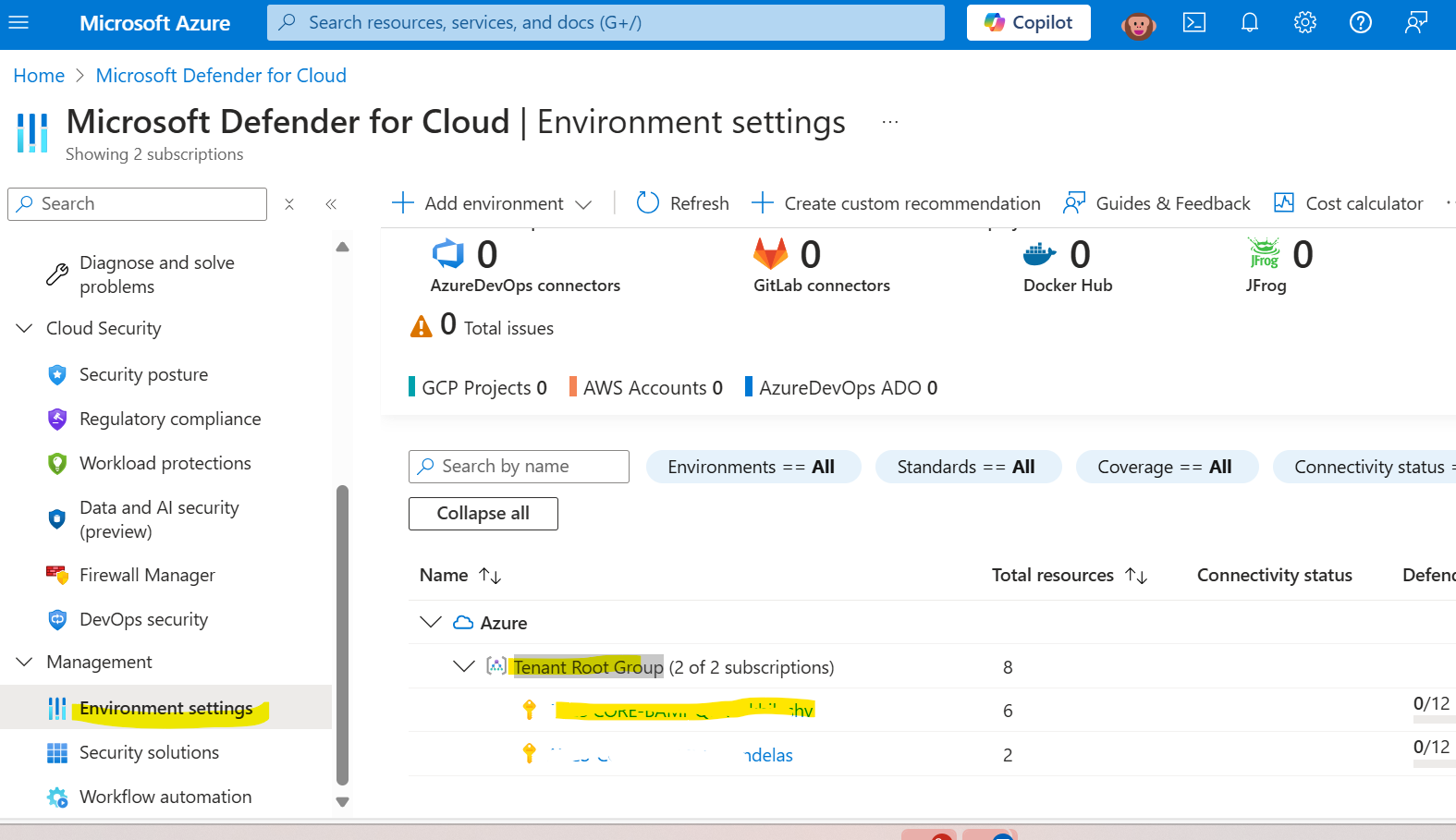The width and height of the screenshot is (1456, 840).
Task: Click Create custom recommendation
Action: [896, 203]
